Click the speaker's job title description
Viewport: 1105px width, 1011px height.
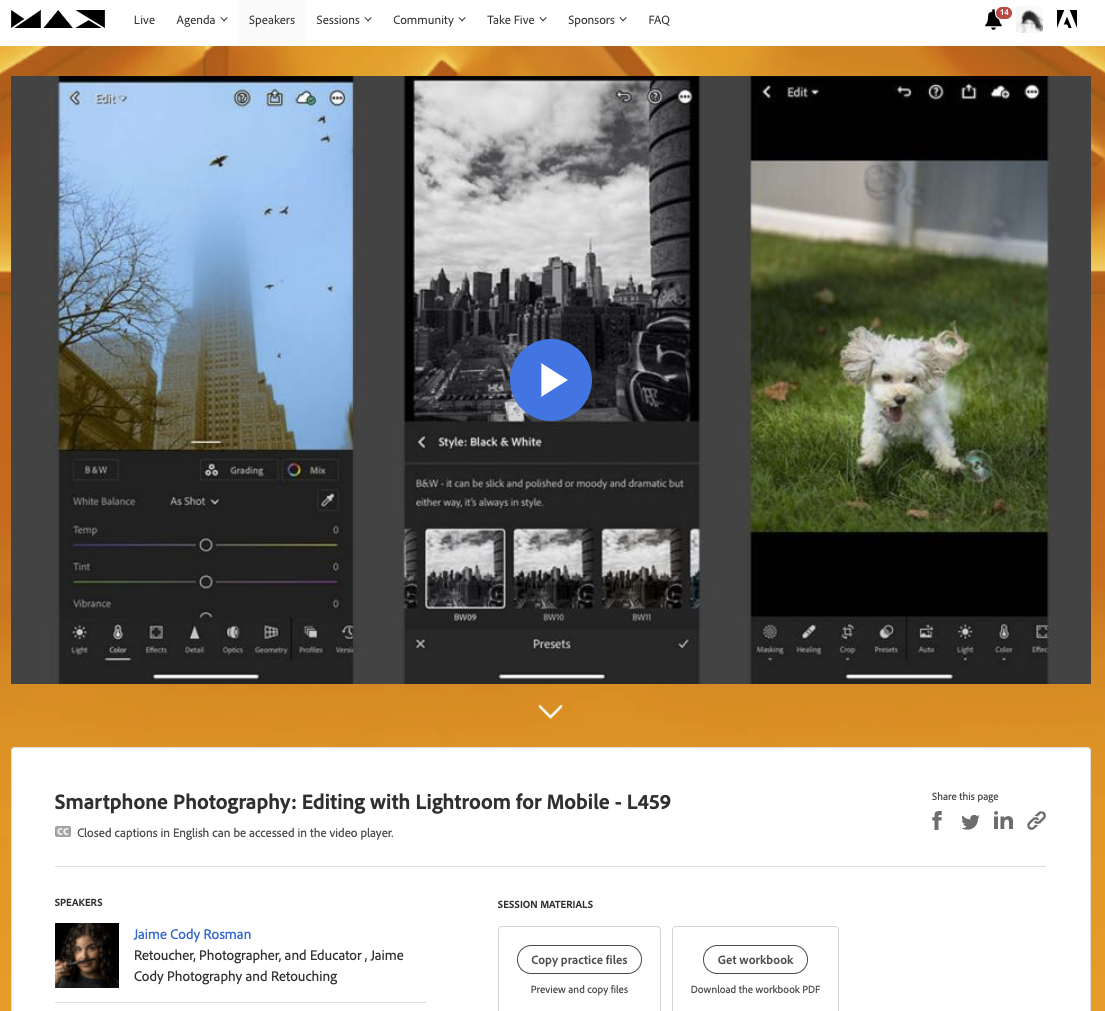pos(268,966)
